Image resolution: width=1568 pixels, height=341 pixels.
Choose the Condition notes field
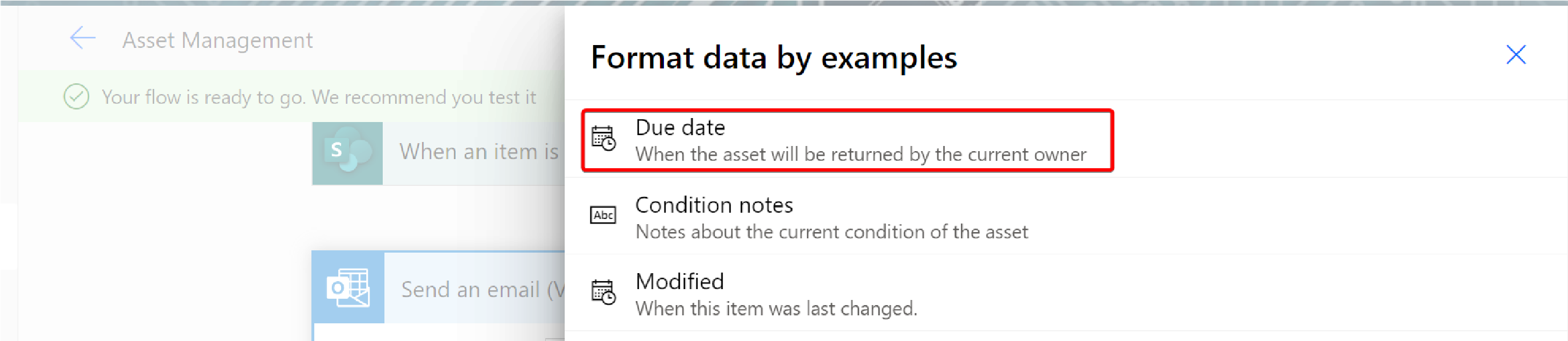1066,217
